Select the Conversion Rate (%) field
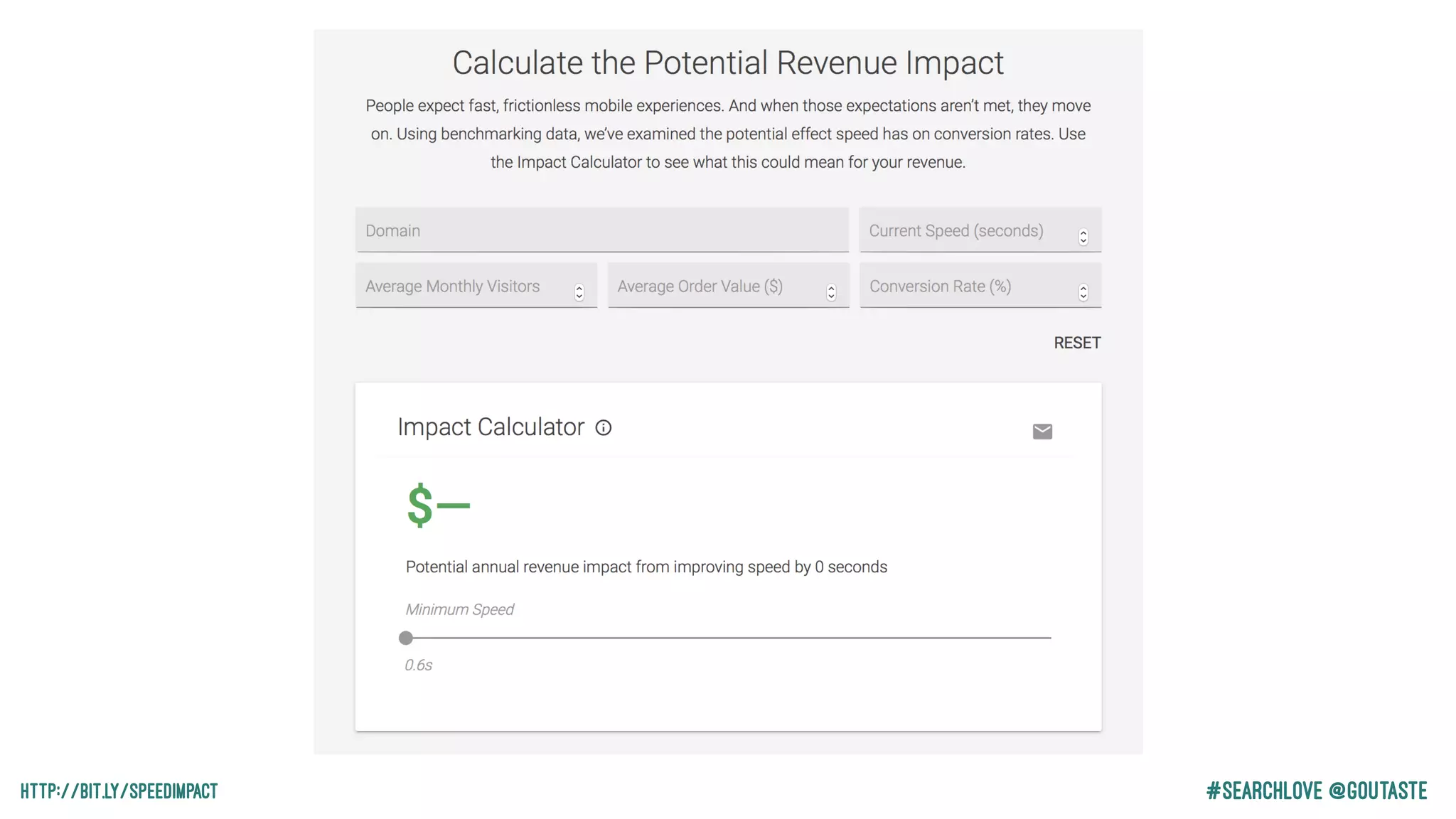 pyautogui.click(x=967, y=286)
